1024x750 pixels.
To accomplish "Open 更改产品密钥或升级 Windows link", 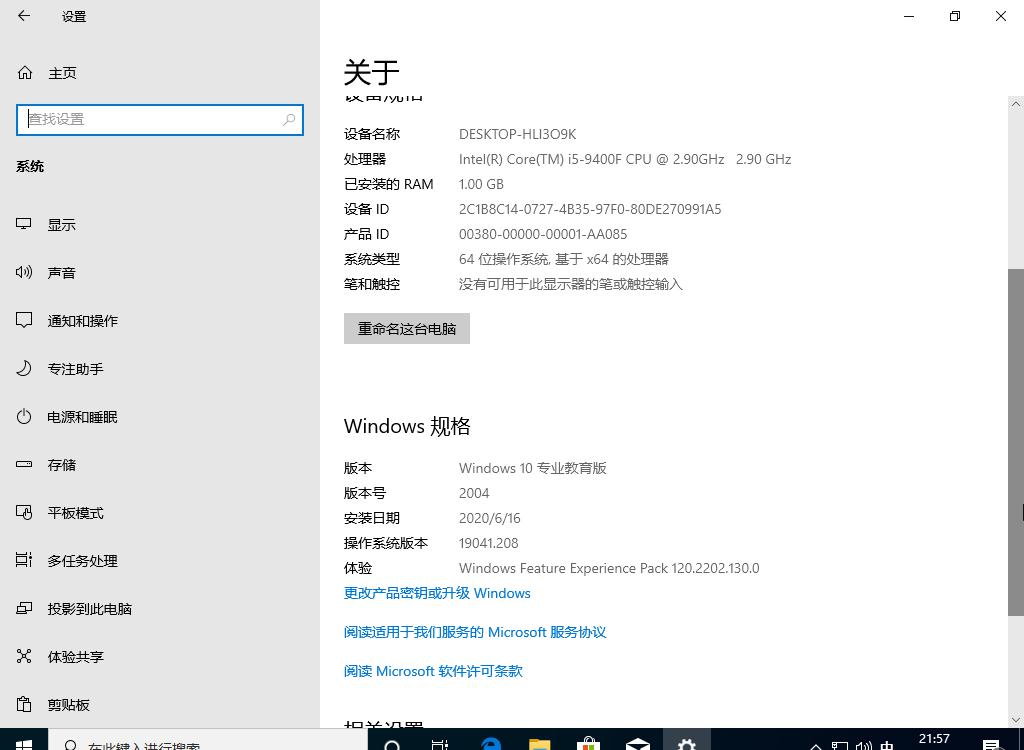I will 437,593.
